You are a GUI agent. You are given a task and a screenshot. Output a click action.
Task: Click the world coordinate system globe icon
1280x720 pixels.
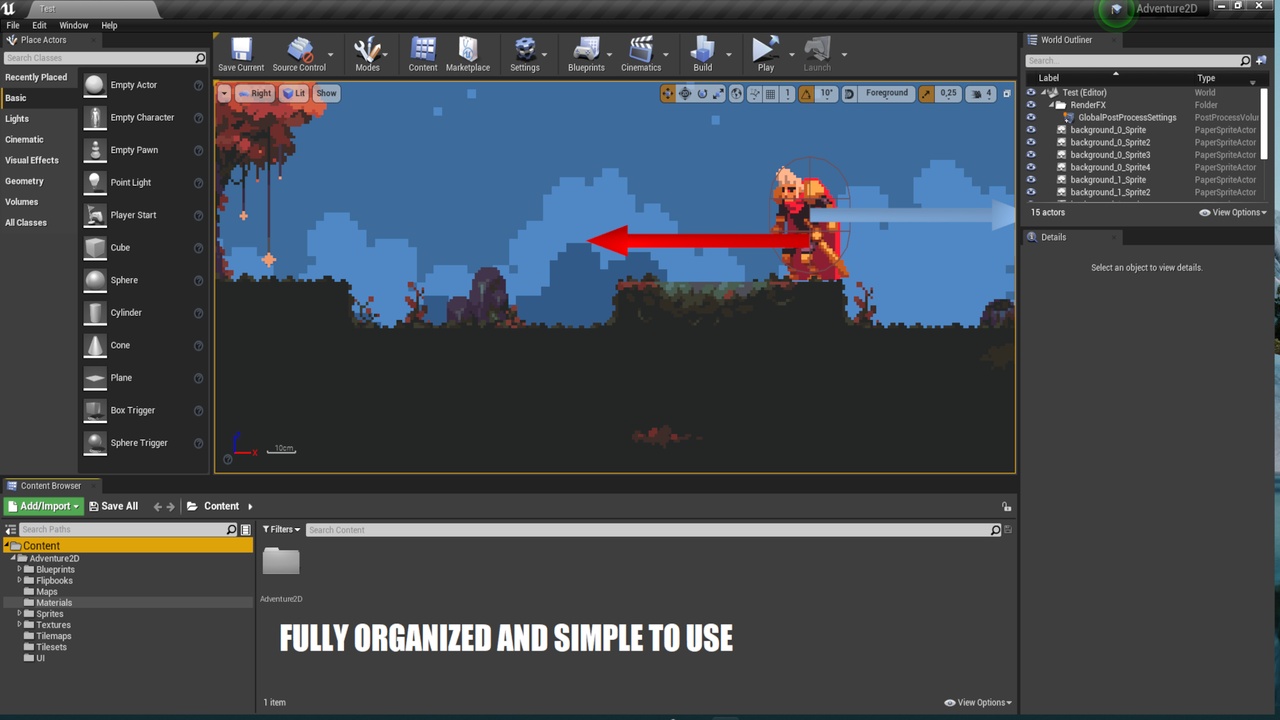point(737,94)
